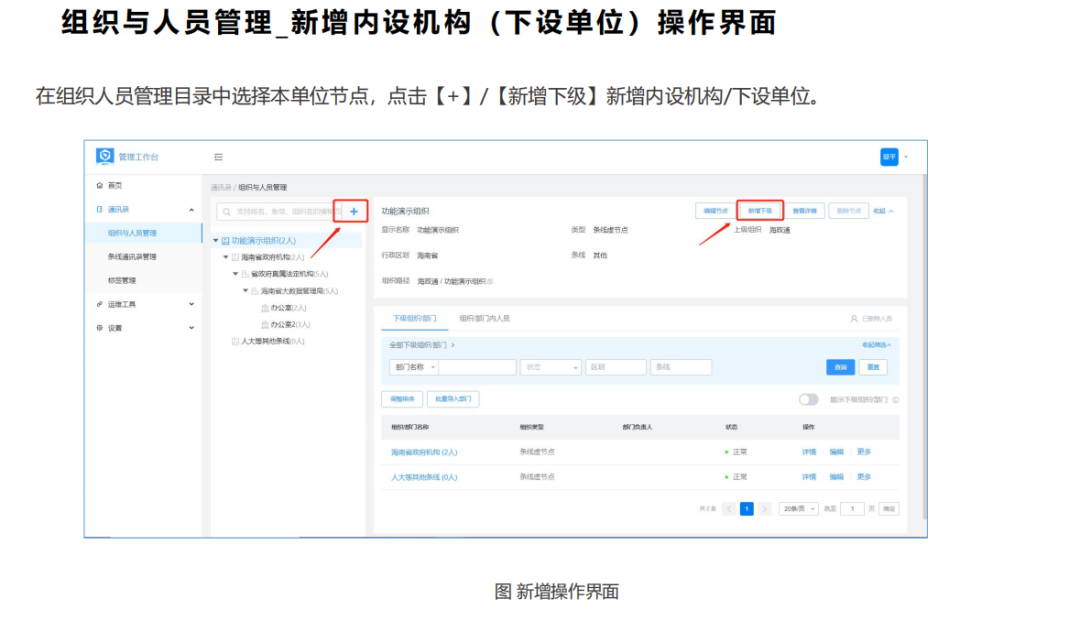Open the 20条/页 page size dropdown

(x=798, y=508)
